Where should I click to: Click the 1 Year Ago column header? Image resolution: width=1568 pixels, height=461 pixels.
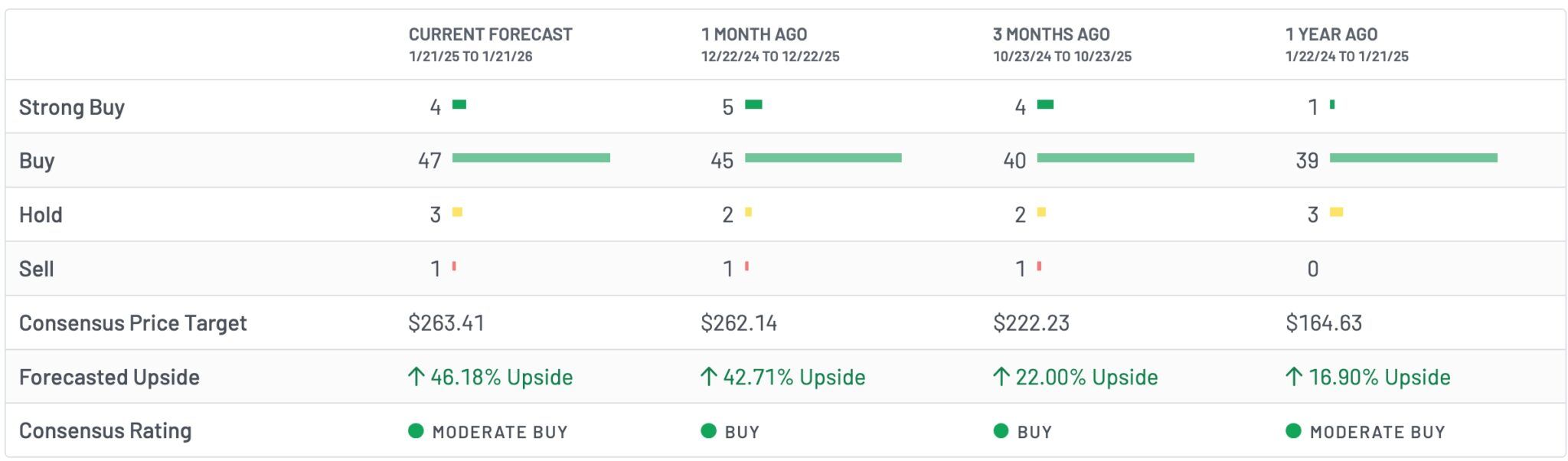point(1331,34)
